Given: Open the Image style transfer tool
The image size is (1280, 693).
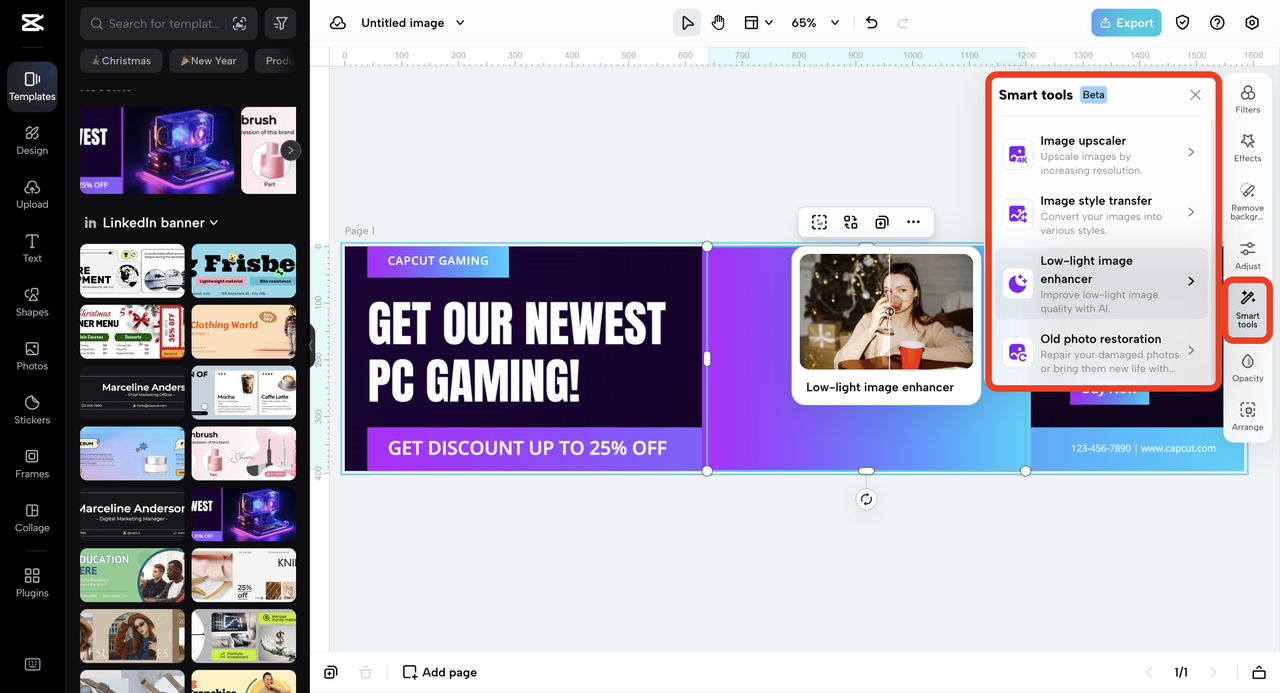Looking at the screenshot, I should [x=1100, y=215].
